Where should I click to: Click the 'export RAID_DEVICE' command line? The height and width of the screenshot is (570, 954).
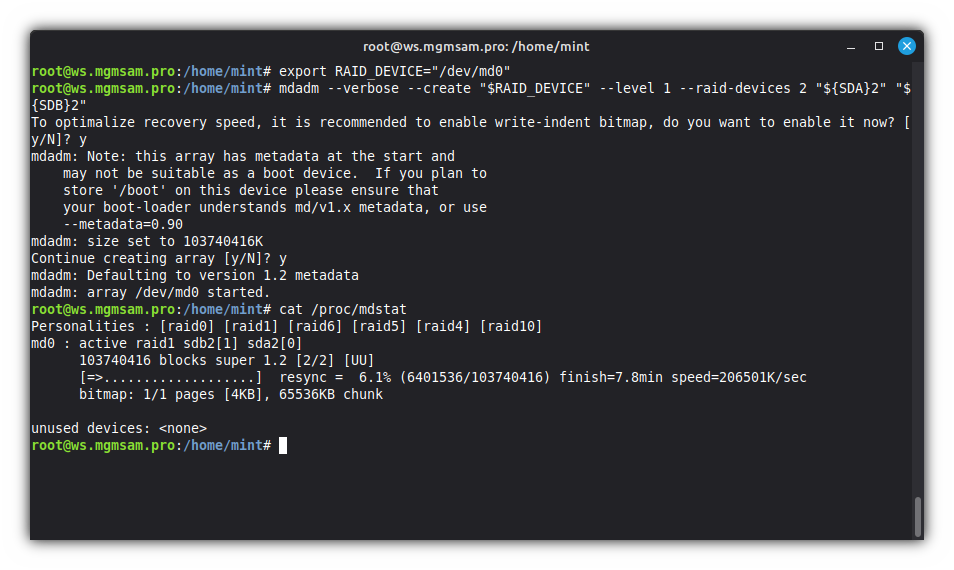[x=395, y=71]
